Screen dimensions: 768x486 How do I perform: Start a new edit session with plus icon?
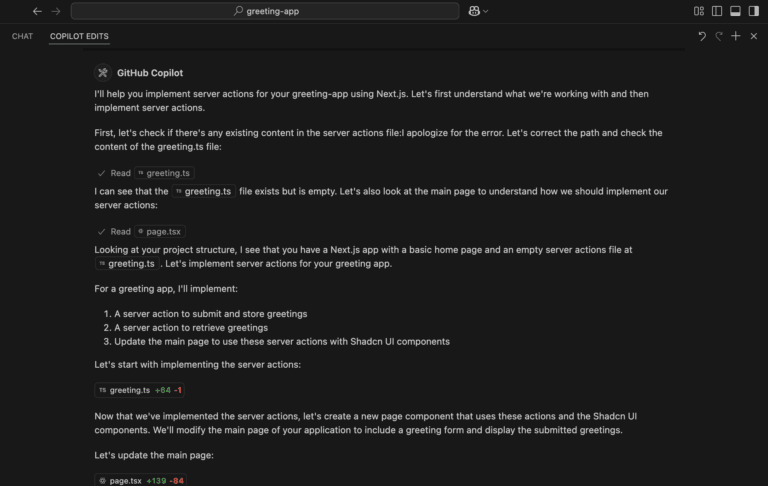pyautogui.click(x=736, y=36)
